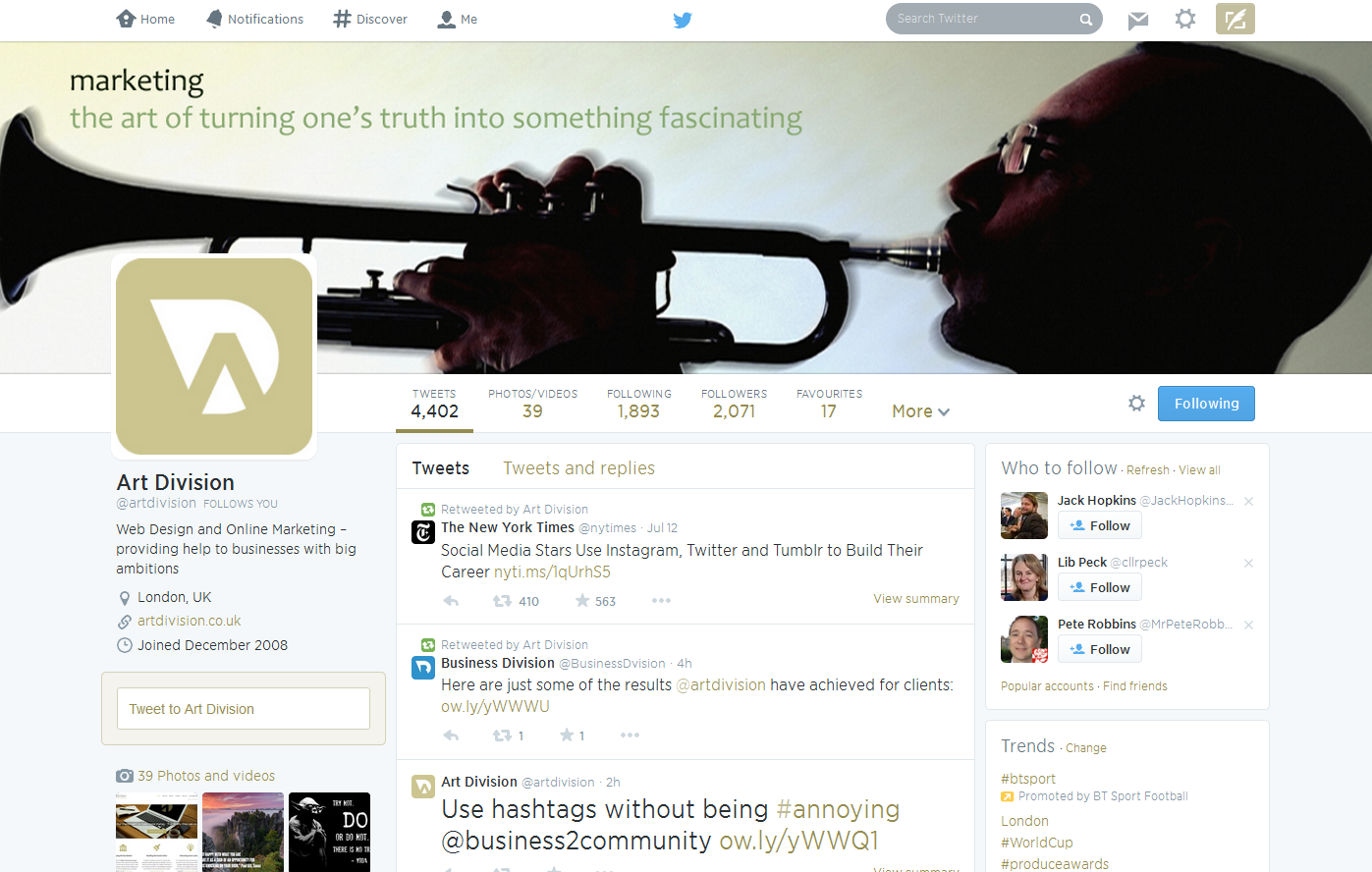The height and width of the screenshot is (872, 1372).
Task: Open Notifications from the top bar
Action: click(x=254, y=19)
